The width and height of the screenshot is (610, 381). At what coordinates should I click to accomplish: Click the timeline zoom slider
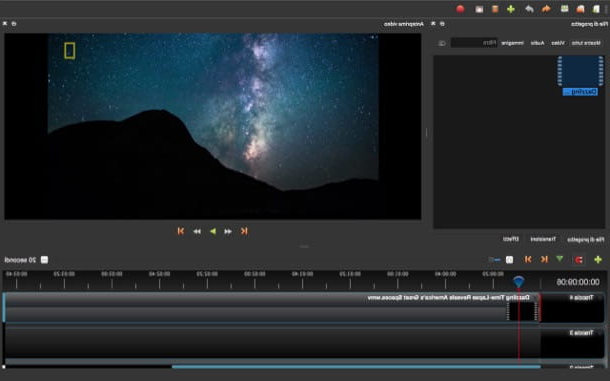(x=494, y=260)
